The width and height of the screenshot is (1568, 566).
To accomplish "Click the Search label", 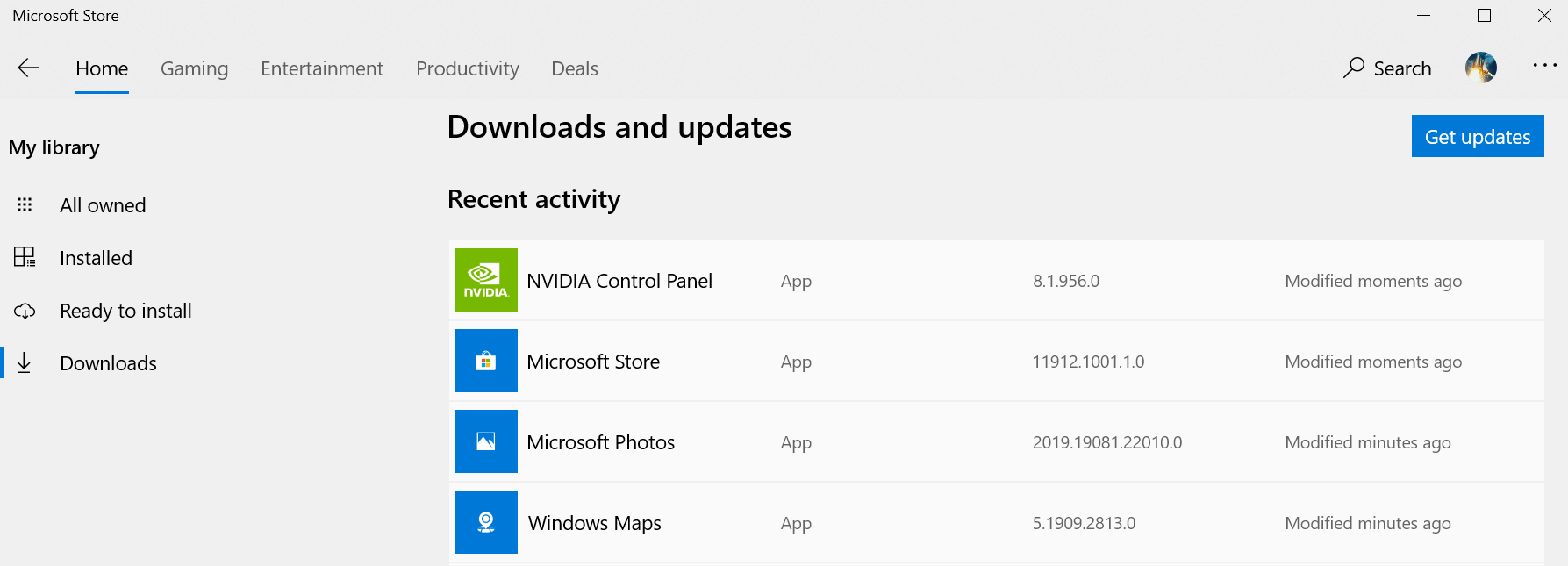I will (1402, 68).
